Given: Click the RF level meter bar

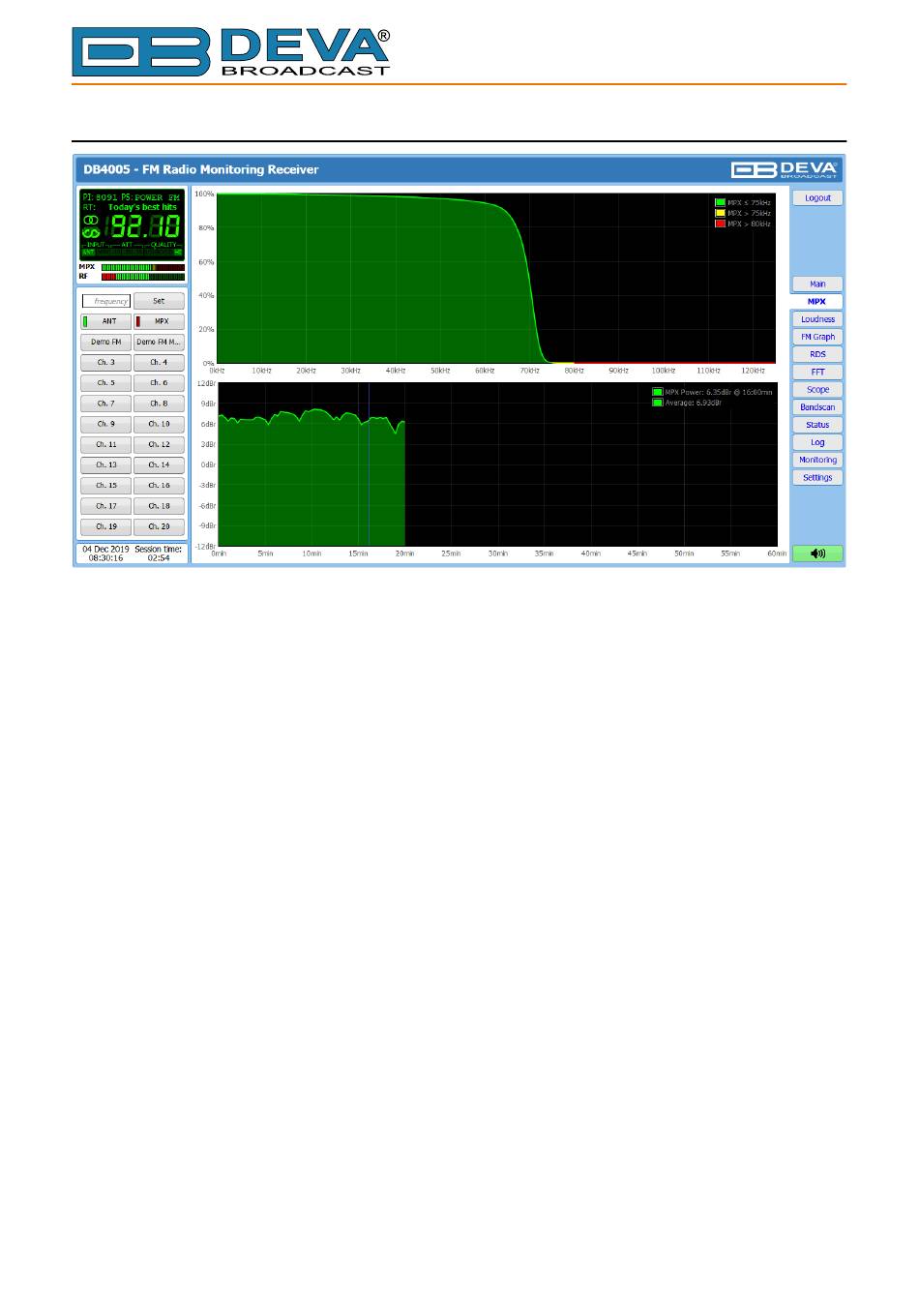Looking at the screenshot, I should [142, 276].
